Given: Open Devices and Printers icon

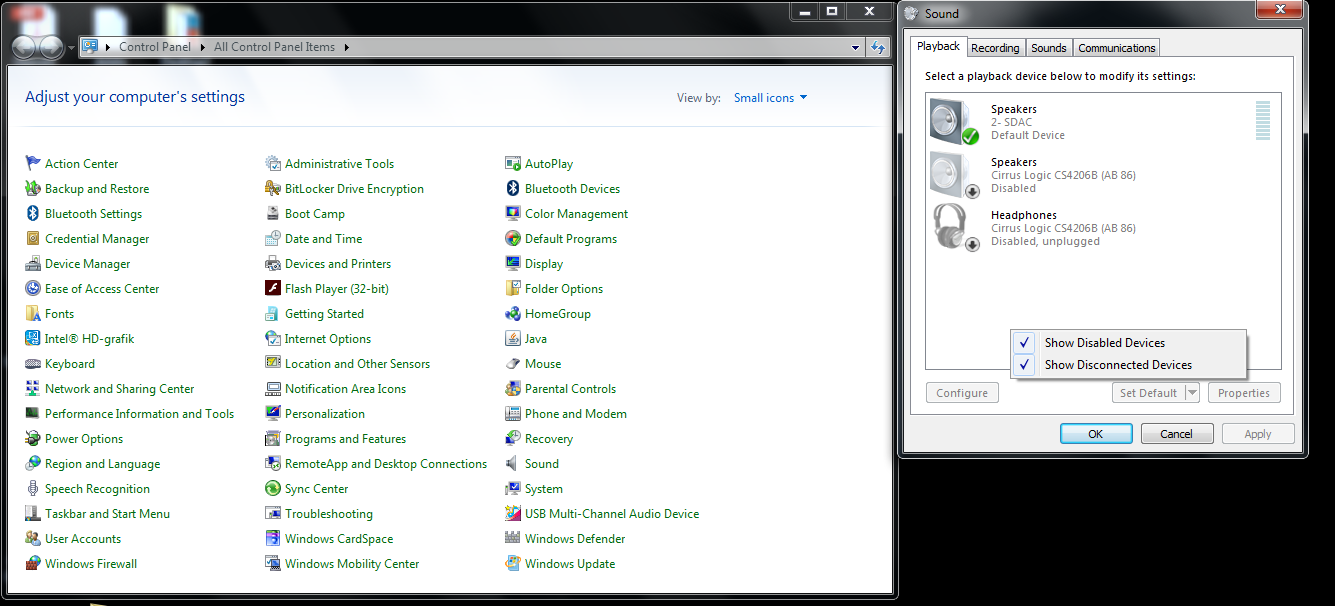Looking at the screenshot, I should pyautogui.click(x=273, y=264).
